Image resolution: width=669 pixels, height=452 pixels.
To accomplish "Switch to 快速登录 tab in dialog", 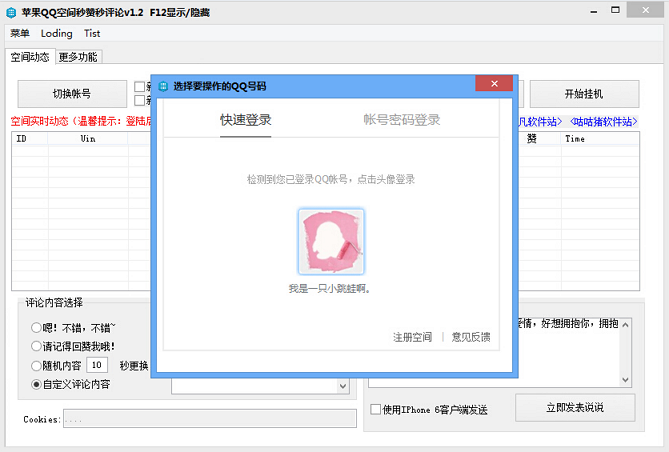I will coord(246,120).
